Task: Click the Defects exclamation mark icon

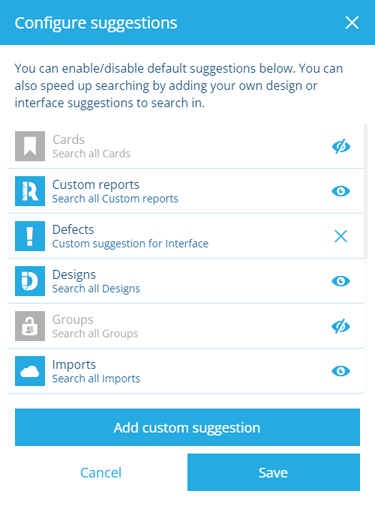Action: coord(30,236)
